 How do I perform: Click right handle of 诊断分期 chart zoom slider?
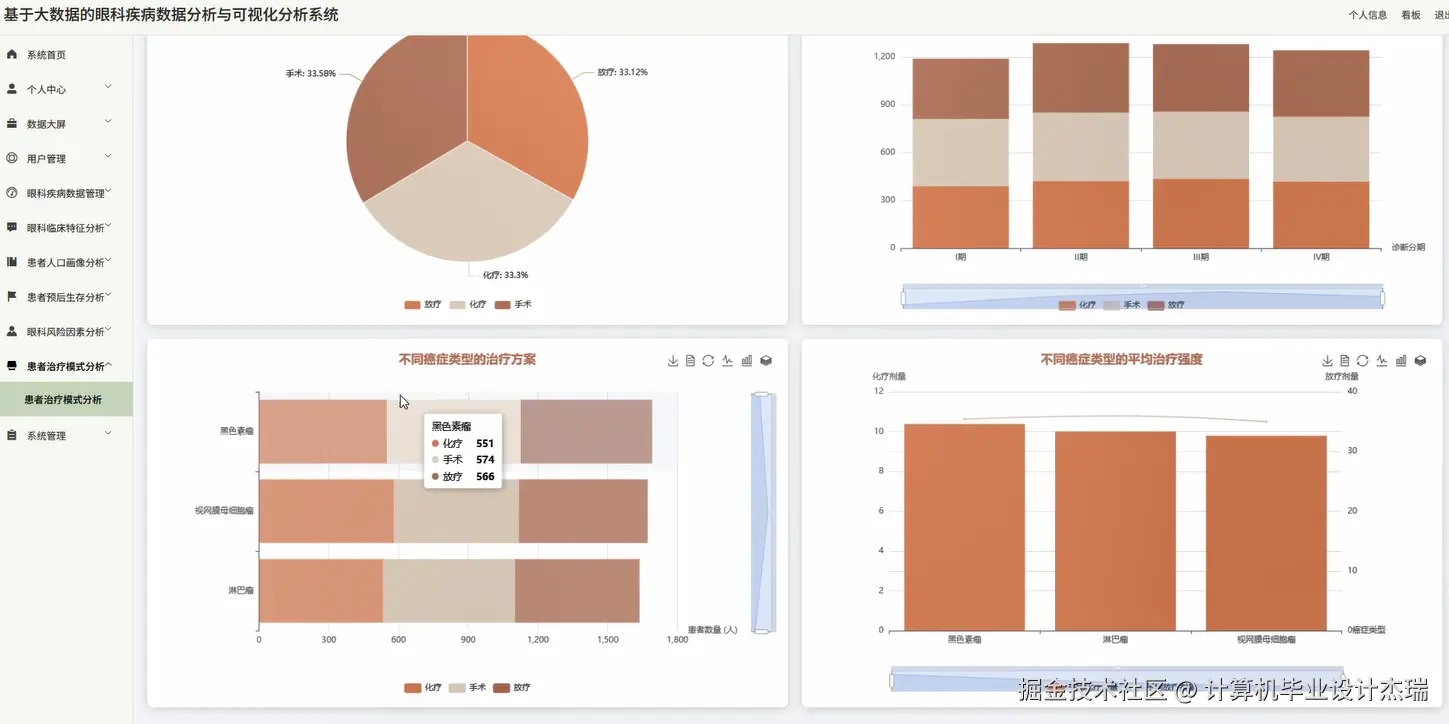[1383, 298]
